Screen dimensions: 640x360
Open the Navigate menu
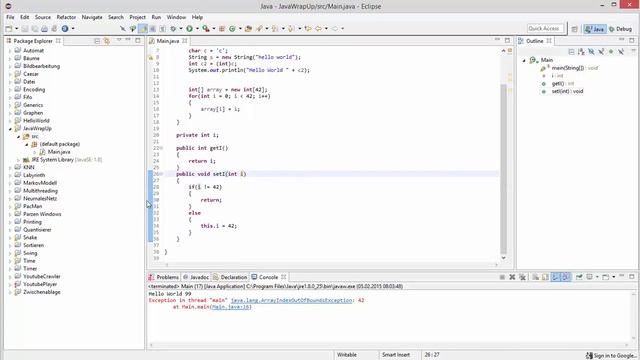click(92, 17)
